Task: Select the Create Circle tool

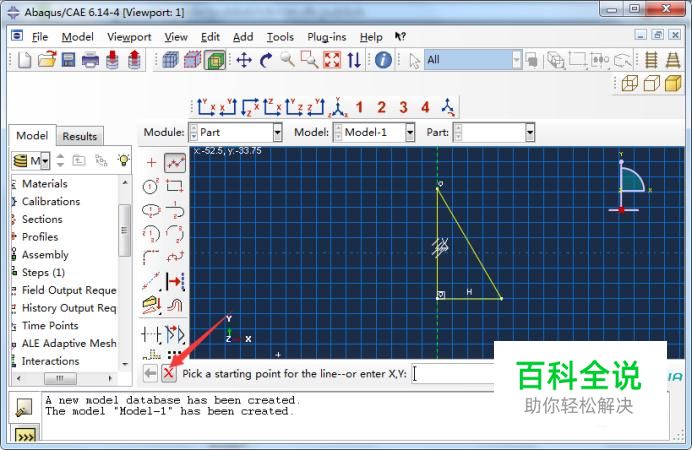Action: 151,186
